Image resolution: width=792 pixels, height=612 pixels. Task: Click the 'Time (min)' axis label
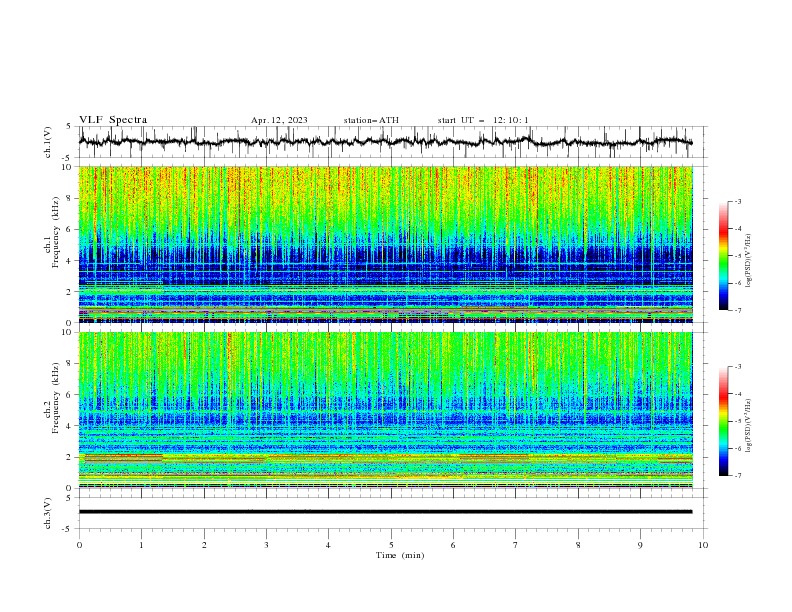[x=400, y=555]
